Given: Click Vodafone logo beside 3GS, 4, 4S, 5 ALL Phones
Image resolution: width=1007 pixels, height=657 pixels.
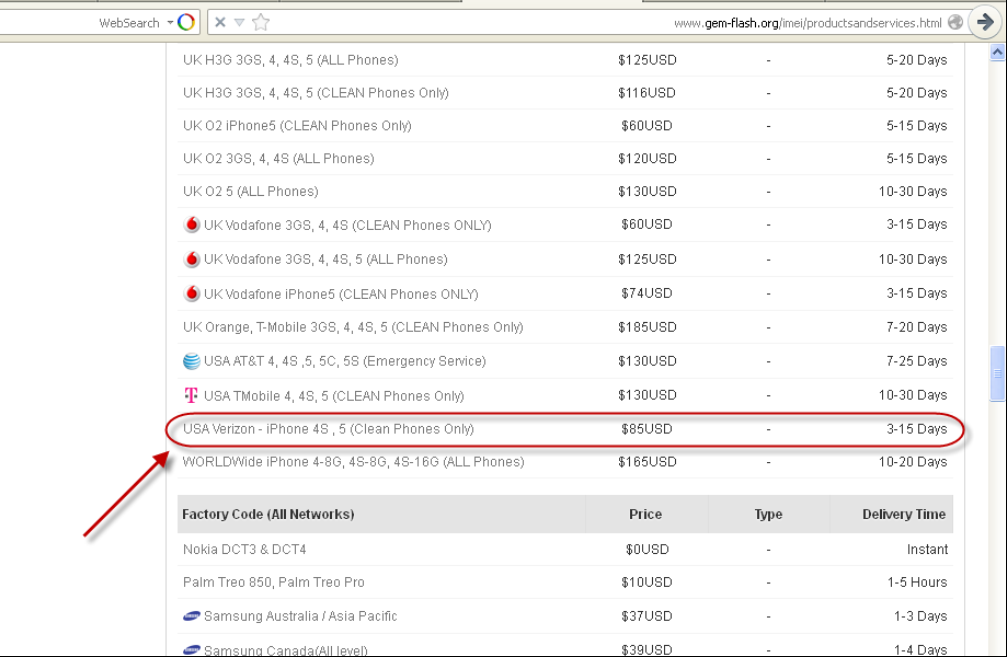Looking at the screenshot, I should [191, 259].
